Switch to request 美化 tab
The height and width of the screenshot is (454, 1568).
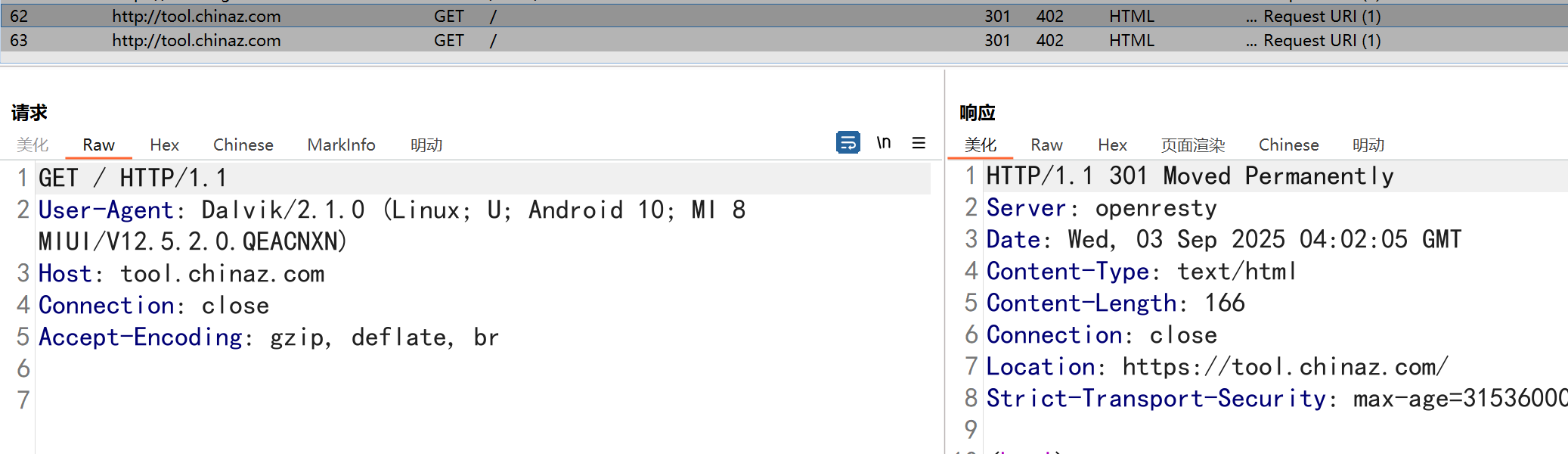[x=33, y=145]
